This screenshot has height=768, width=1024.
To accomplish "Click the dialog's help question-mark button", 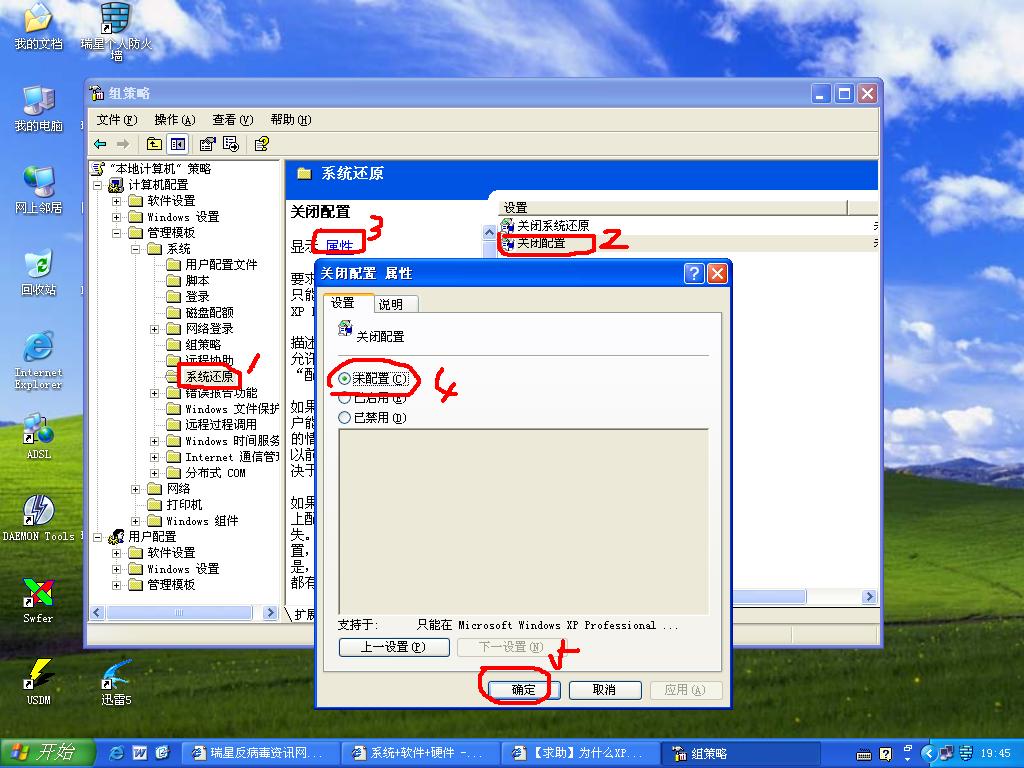I will point(694,273).
